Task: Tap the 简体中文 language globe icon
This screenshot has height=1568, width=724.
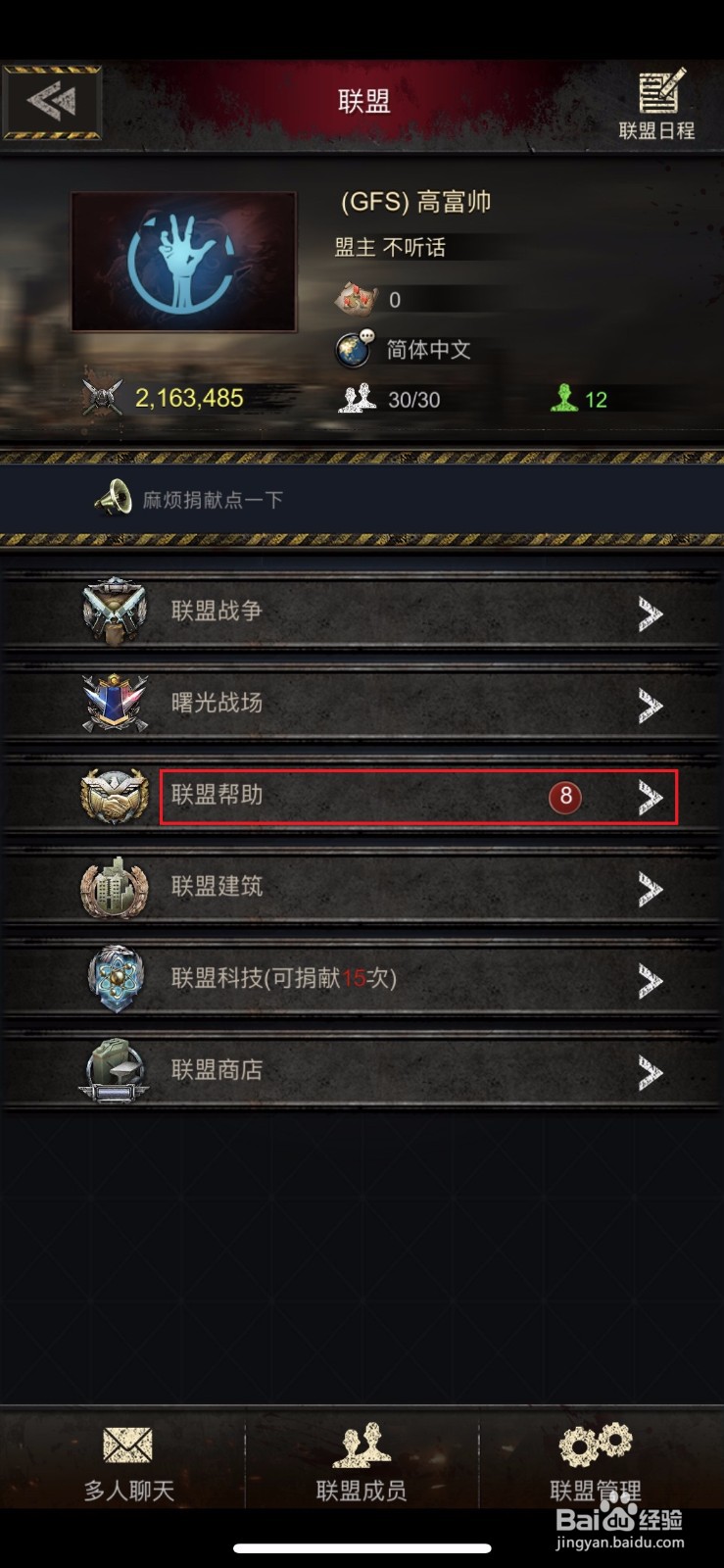Action: (354, 349)
